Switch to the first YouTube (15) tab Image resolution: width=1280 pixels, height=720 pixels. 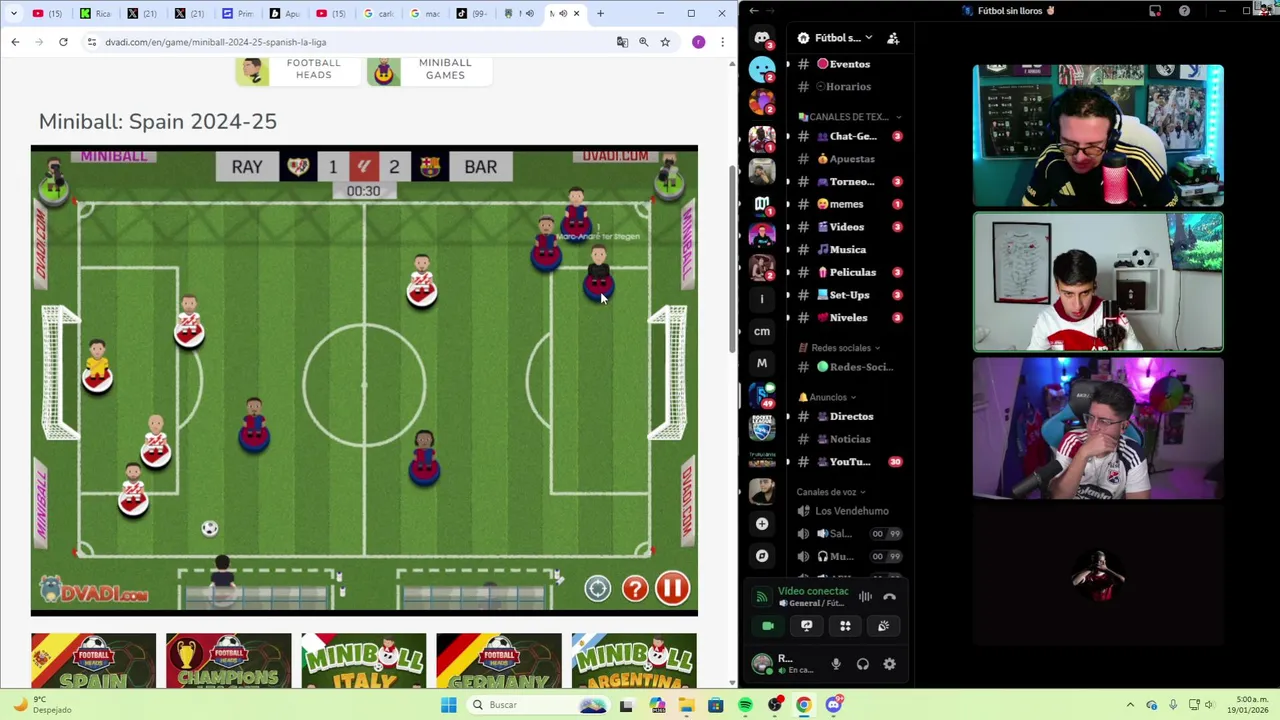pyautogui.click(x=47, y=14)
